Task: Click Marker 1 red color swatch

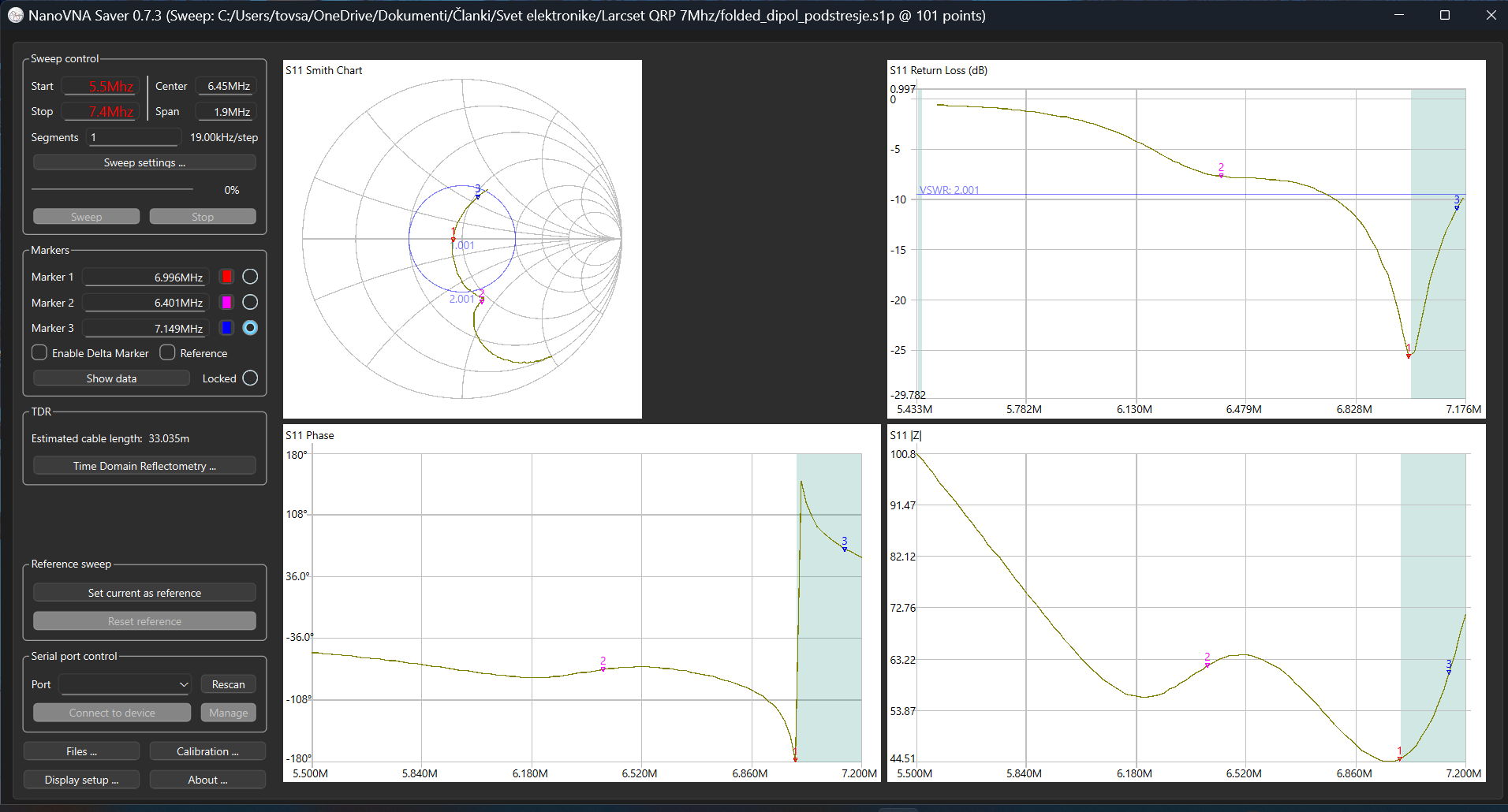Action: click(x=227, y=277)
